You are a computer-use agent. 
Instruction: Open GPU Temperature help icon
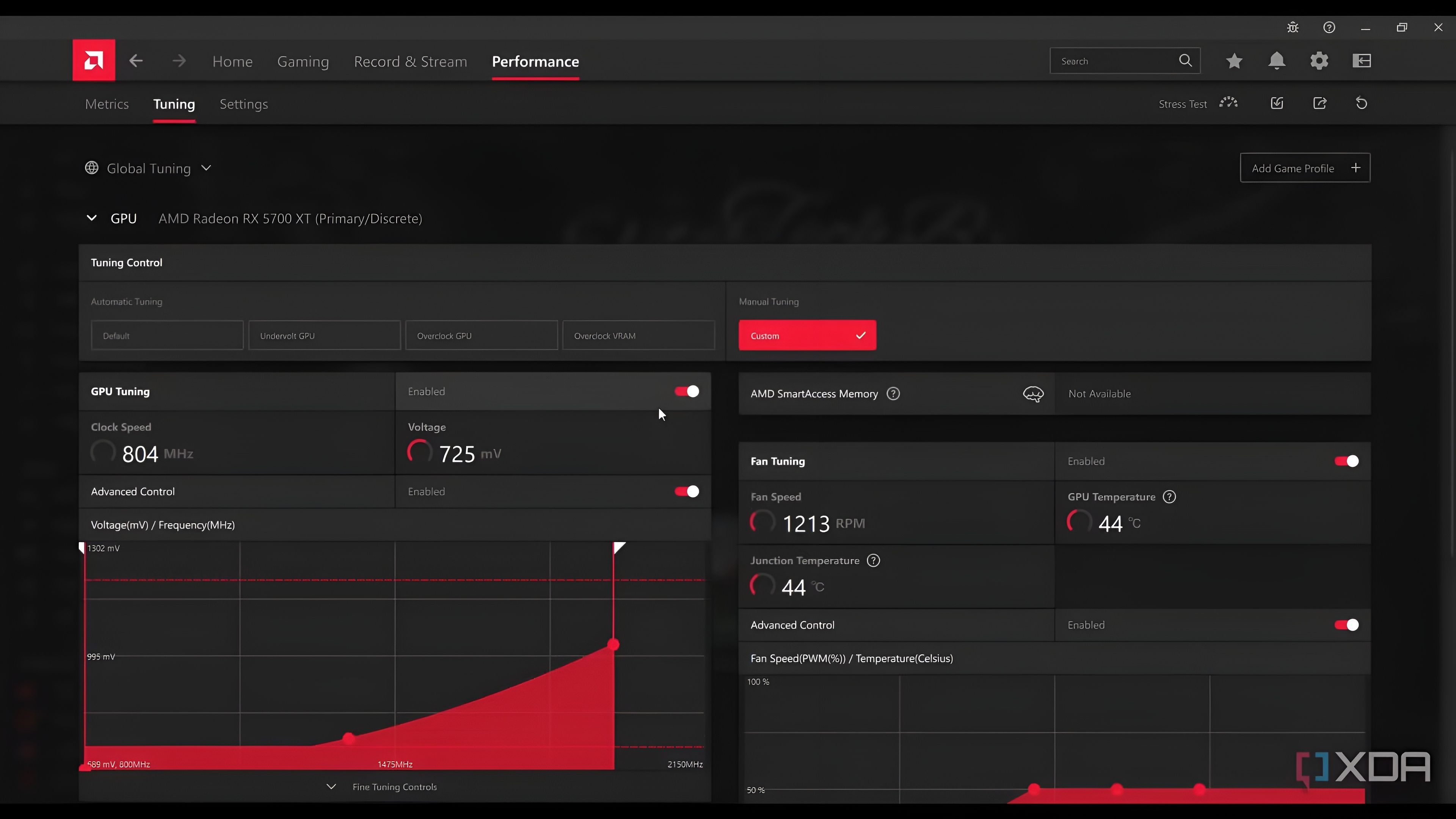(x=1169, y=497)
